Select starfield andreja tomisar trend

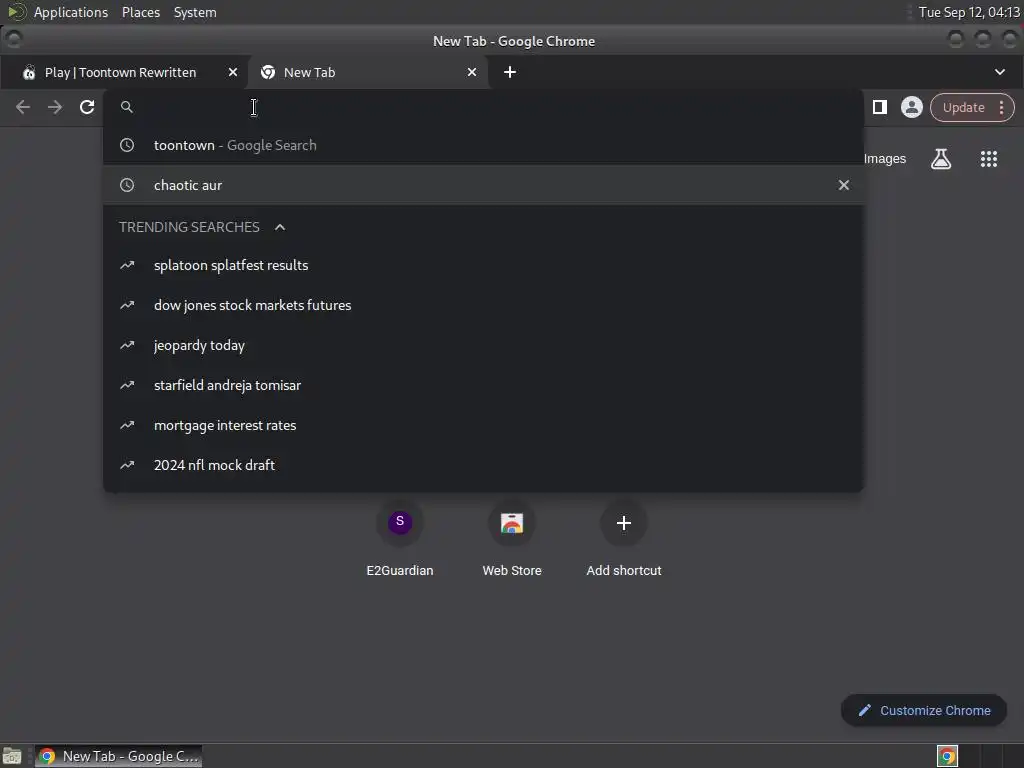click(483, 385)
